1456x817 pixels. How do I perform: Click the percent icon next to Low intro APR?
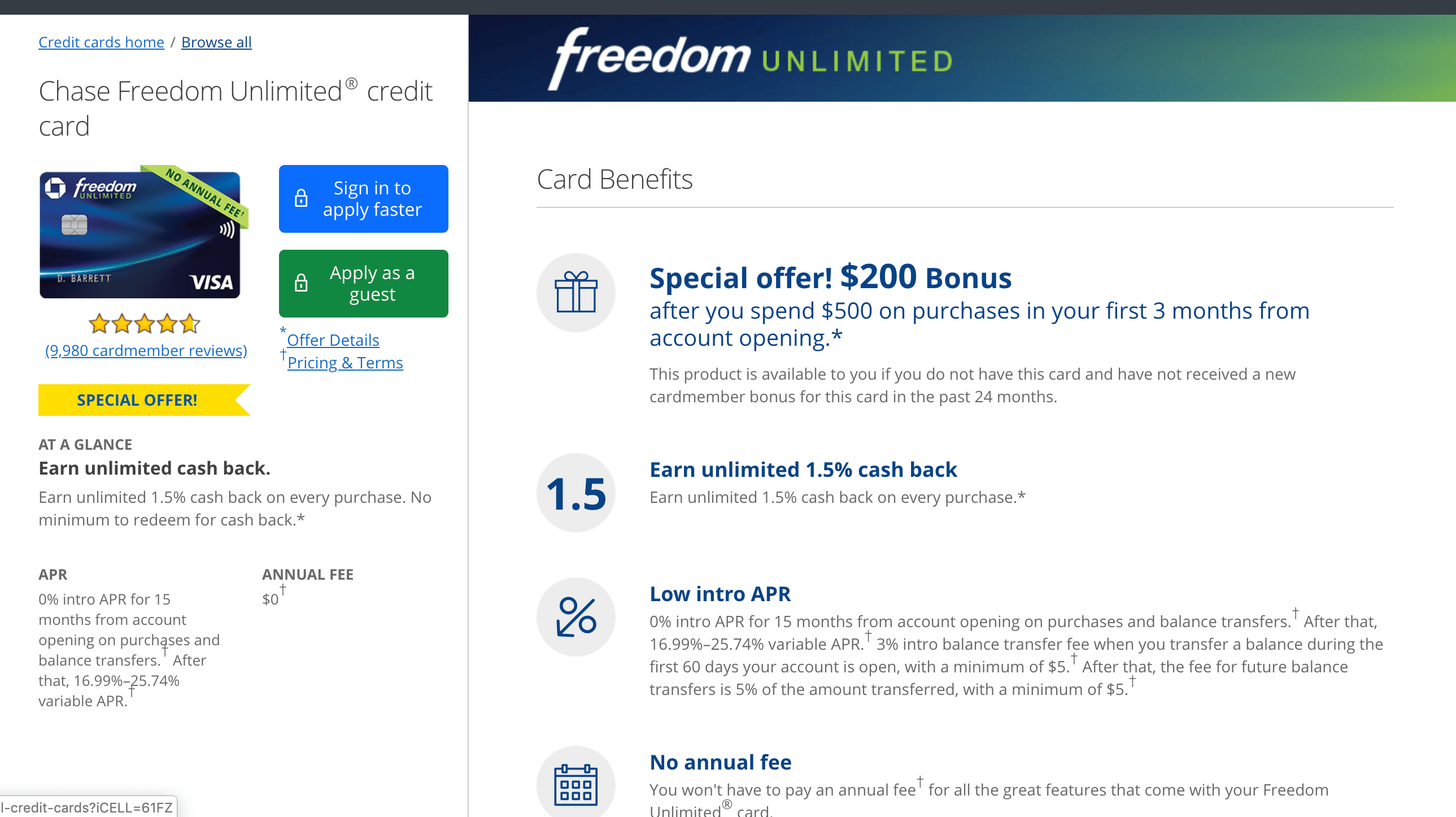[x=576, y=617]
